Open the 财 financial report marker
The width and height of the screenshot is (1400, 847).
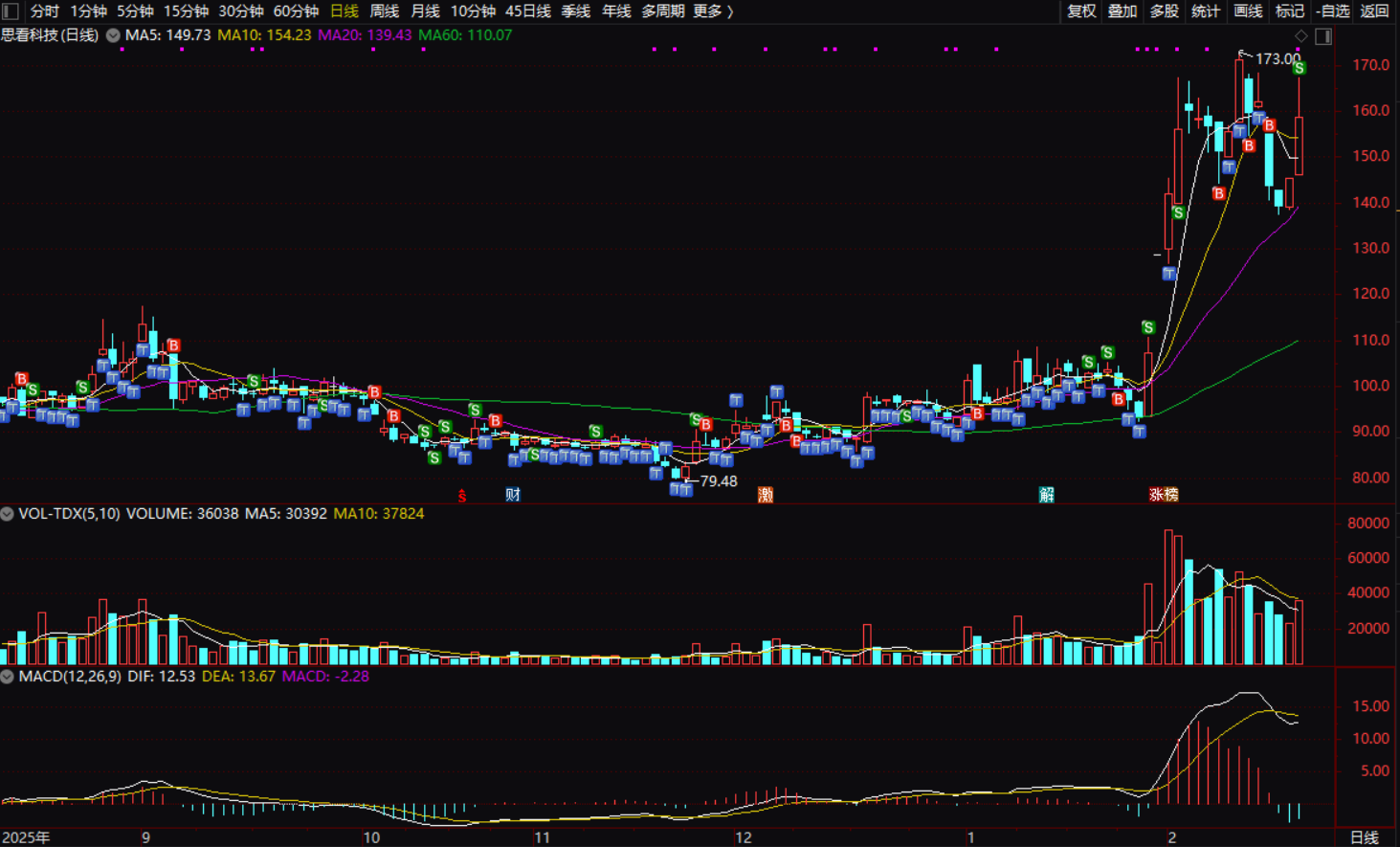point(513,495)
